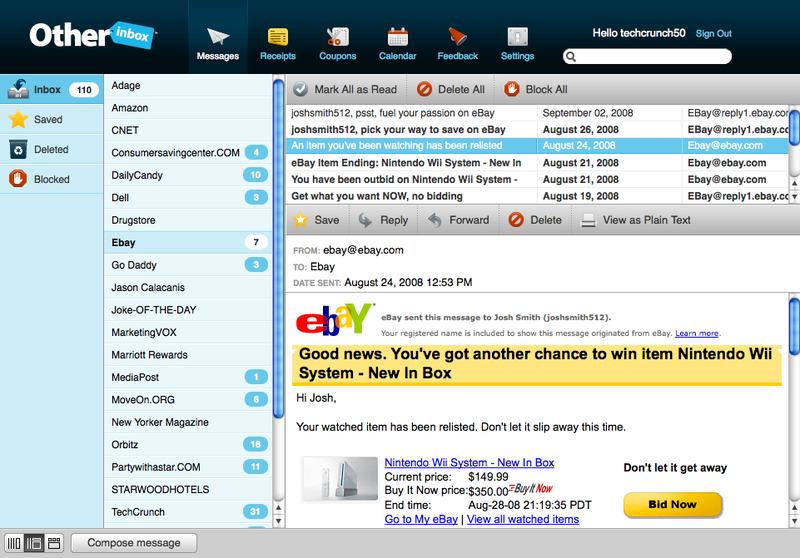Click the Compose message button
The width and height of the screenshot is (800, 558).
point(134,543)
